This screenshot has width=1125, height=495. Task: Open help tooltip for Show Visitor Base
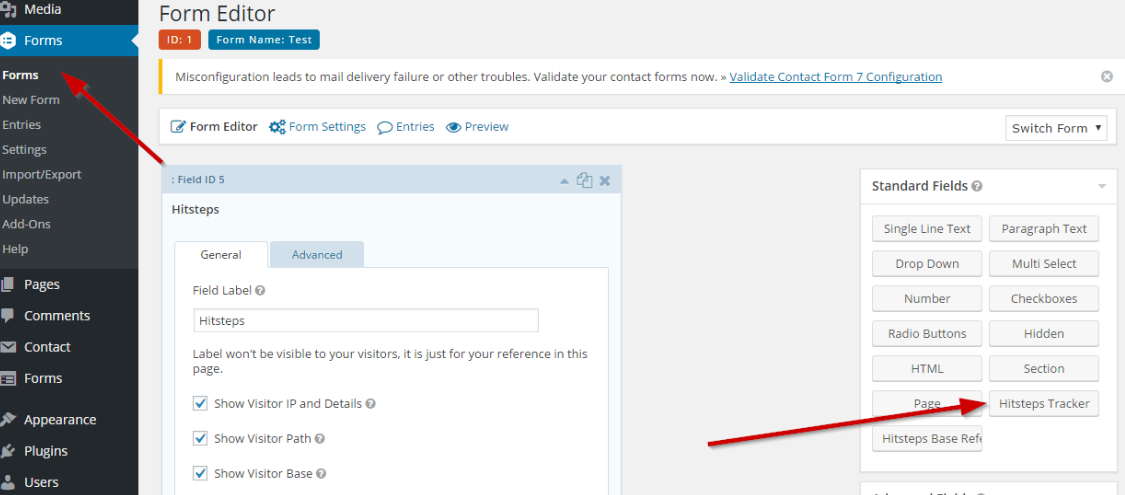pos(321,473)
